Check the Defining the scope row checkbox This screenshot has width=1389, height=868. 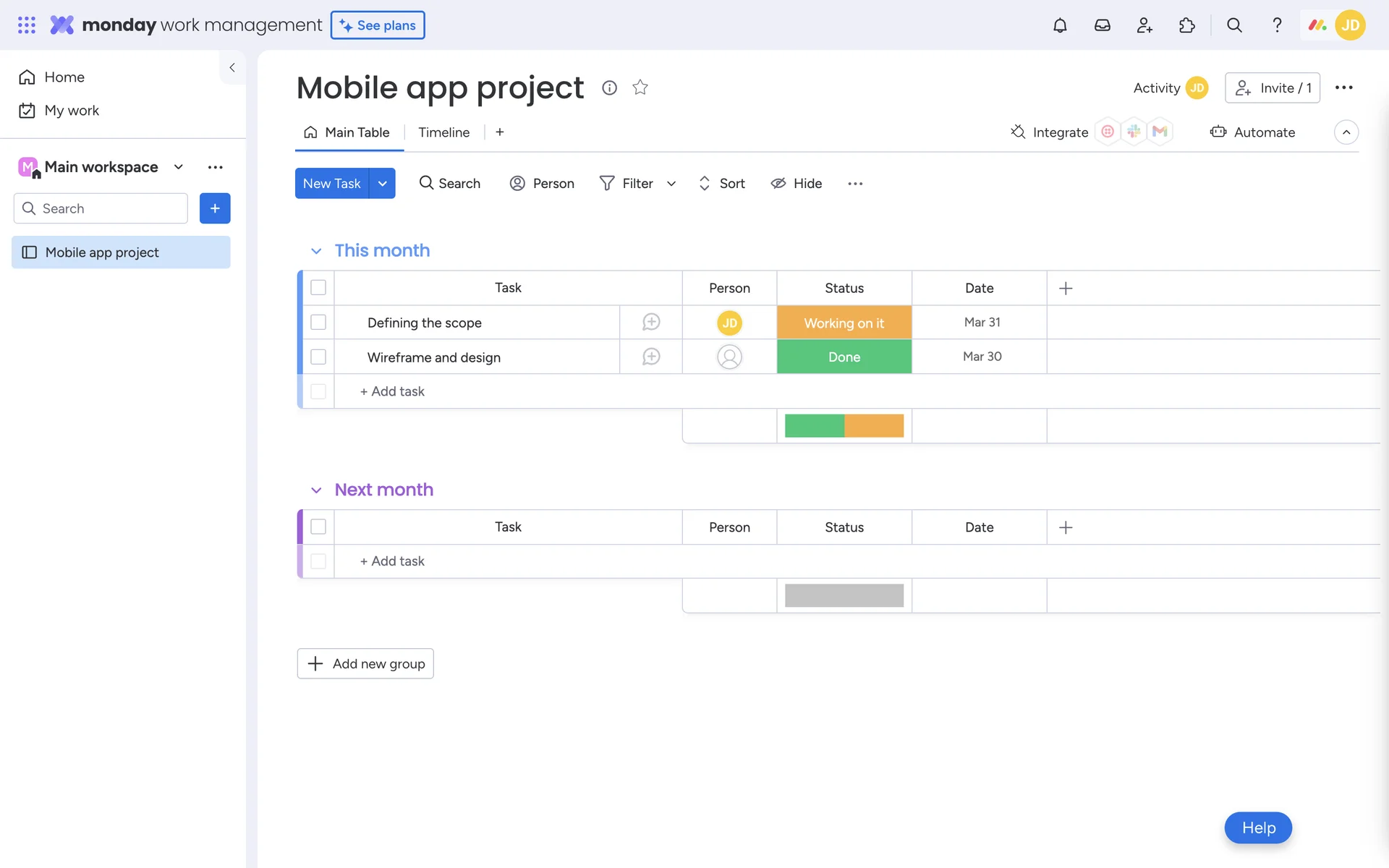[x=318, y=323]
